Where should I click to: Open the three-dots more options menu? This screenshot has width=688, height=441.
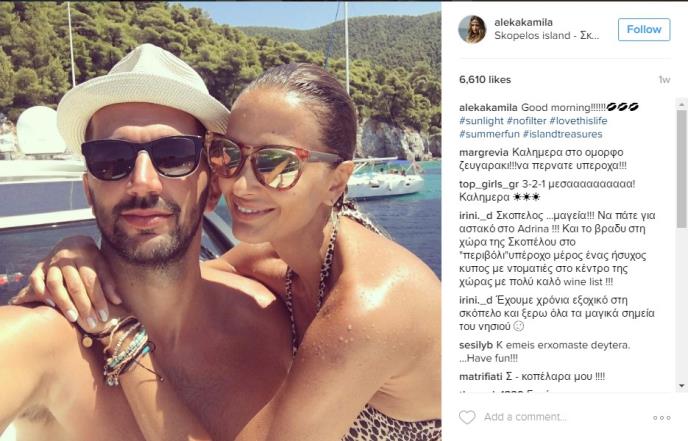point(662,418)
